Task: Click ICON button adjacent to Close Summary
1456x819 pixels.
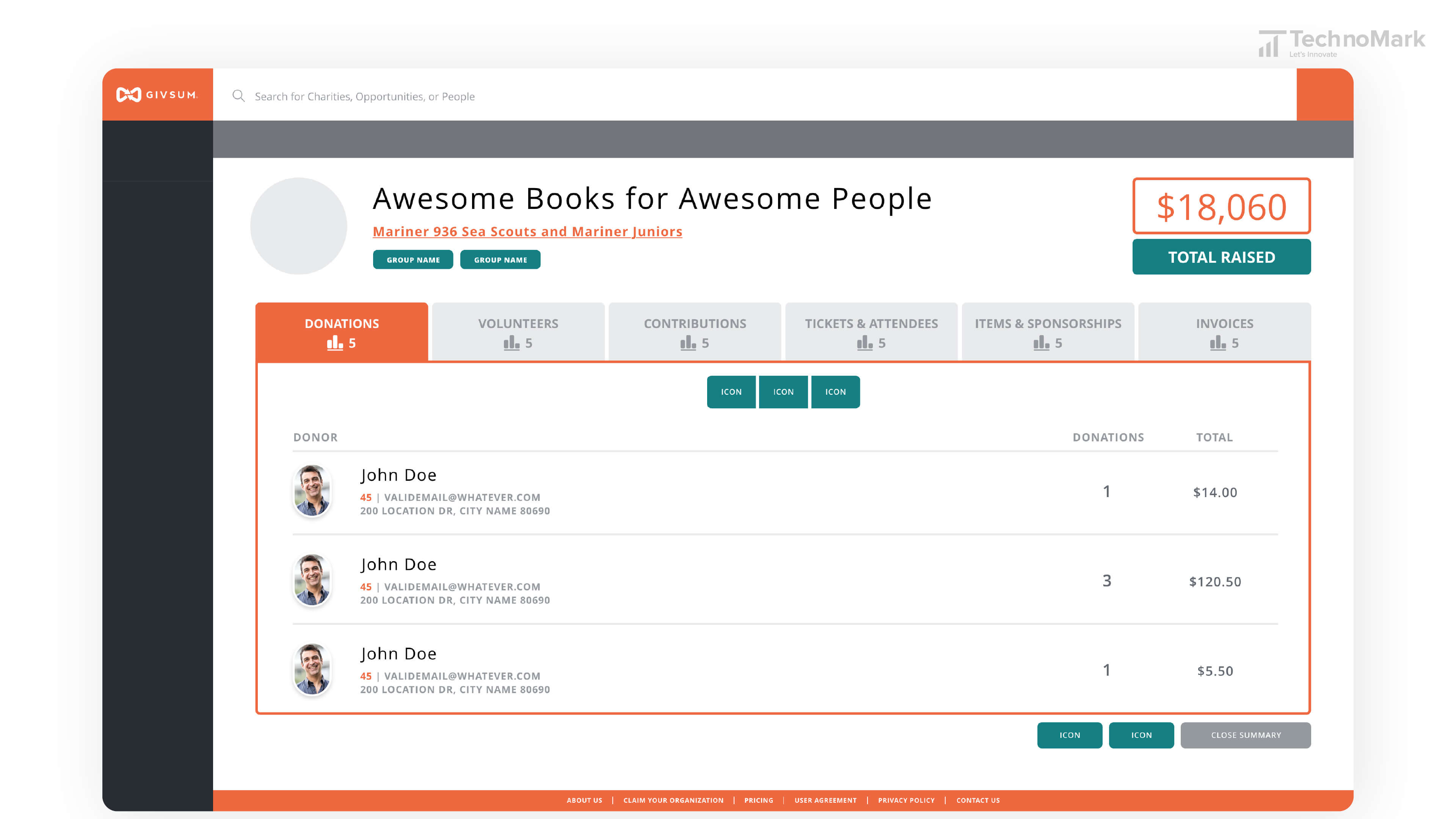Action: [1141, 735]
